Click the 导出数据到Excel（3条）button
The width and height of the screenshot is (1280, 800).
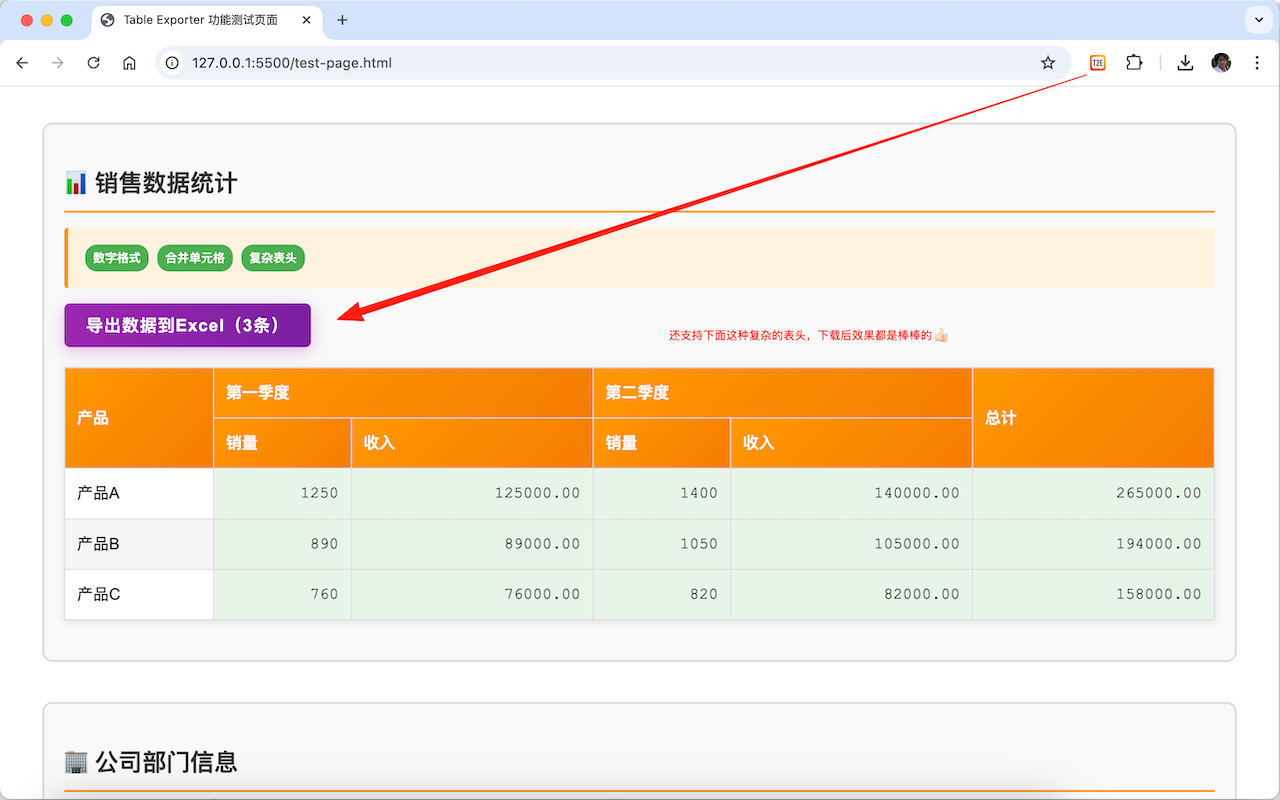tap(187, 325)
